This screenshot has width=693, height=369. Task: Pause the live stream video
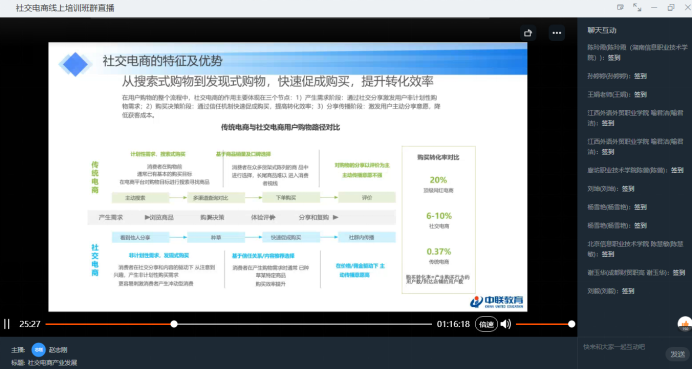(x=7, y=324)
